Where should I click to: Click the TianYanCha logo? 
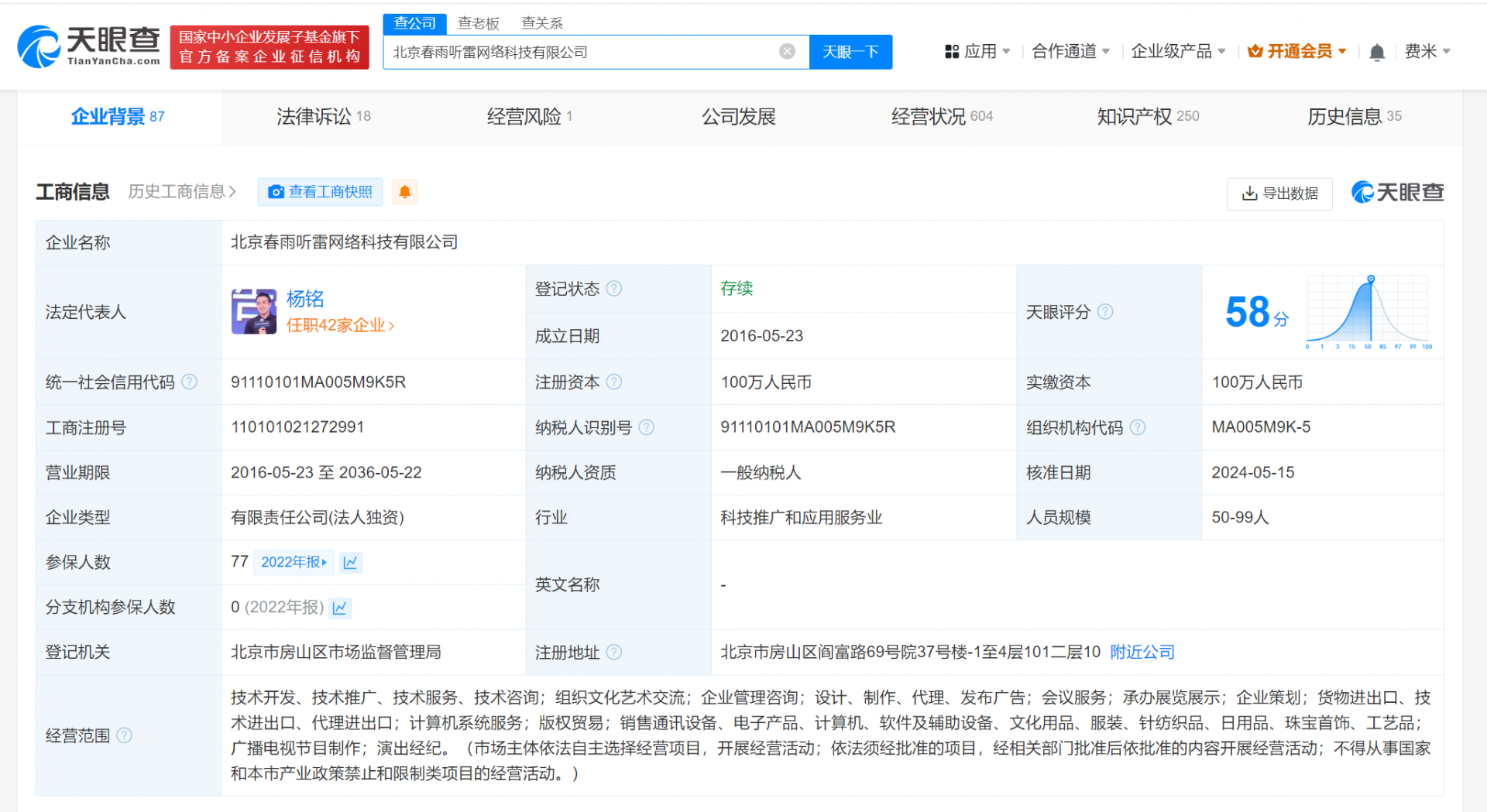coord(89,46)
